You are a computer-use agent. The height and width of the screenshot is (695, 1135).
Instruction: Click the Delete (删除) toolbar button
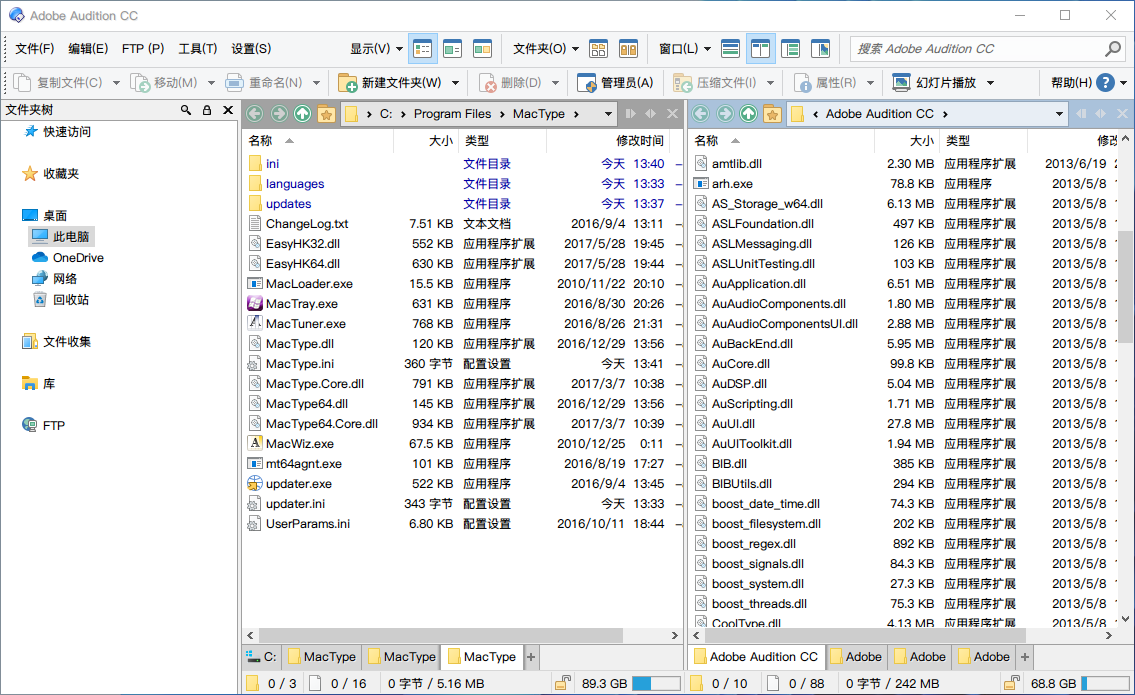(x=510, y=83)
